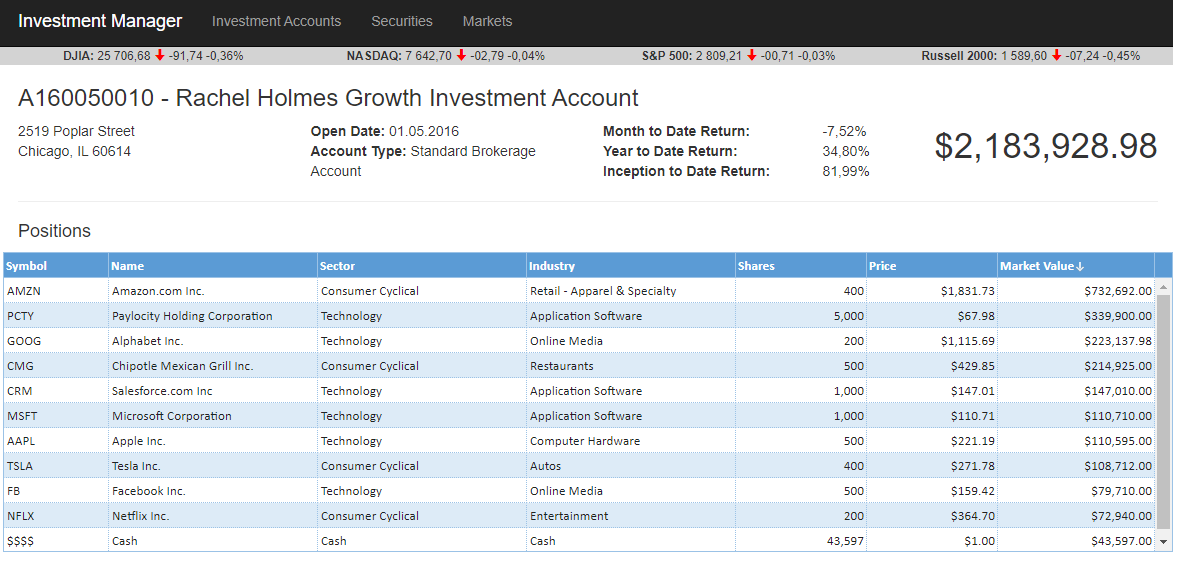Image resolution: width=1179 pixels, height=568 pixels.
Task: Click the S&P 500 red down arrow
Action: click(x=751, y=55)
